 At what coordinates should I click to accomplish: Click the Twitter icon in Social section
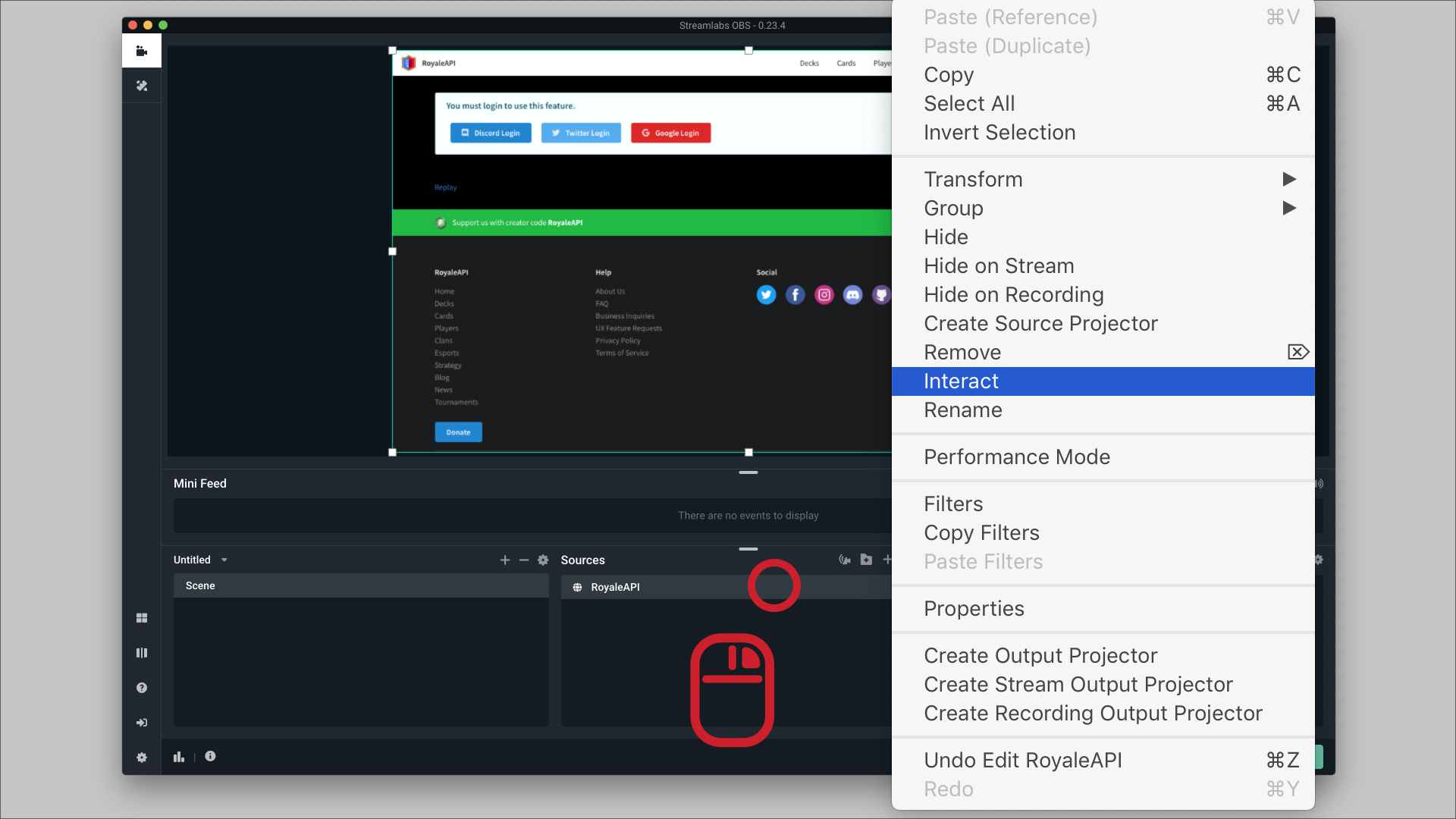point(766,295)
